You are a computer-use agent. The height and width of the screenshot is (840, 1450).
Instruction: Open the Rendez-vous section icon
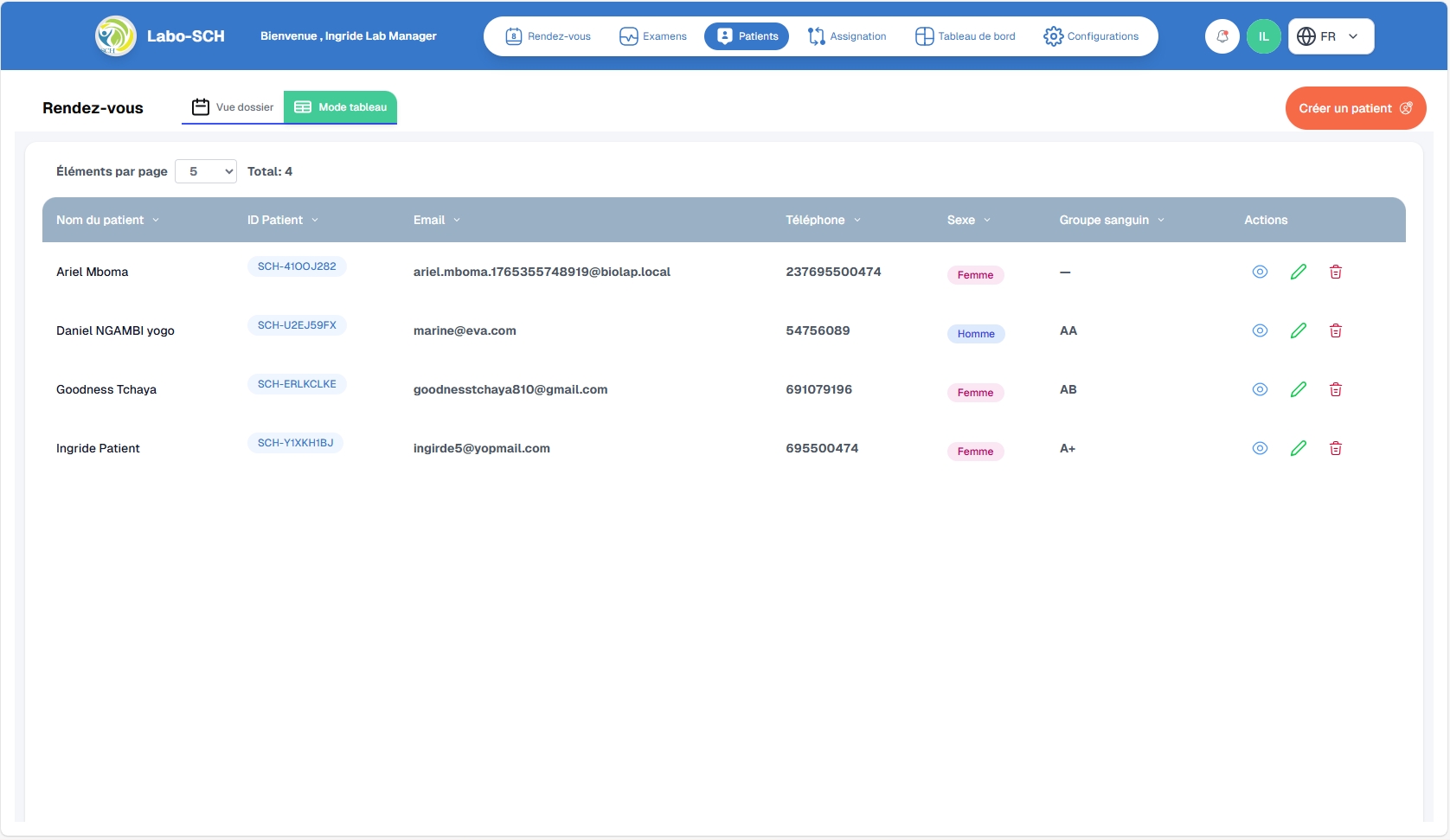pos(514,35)
